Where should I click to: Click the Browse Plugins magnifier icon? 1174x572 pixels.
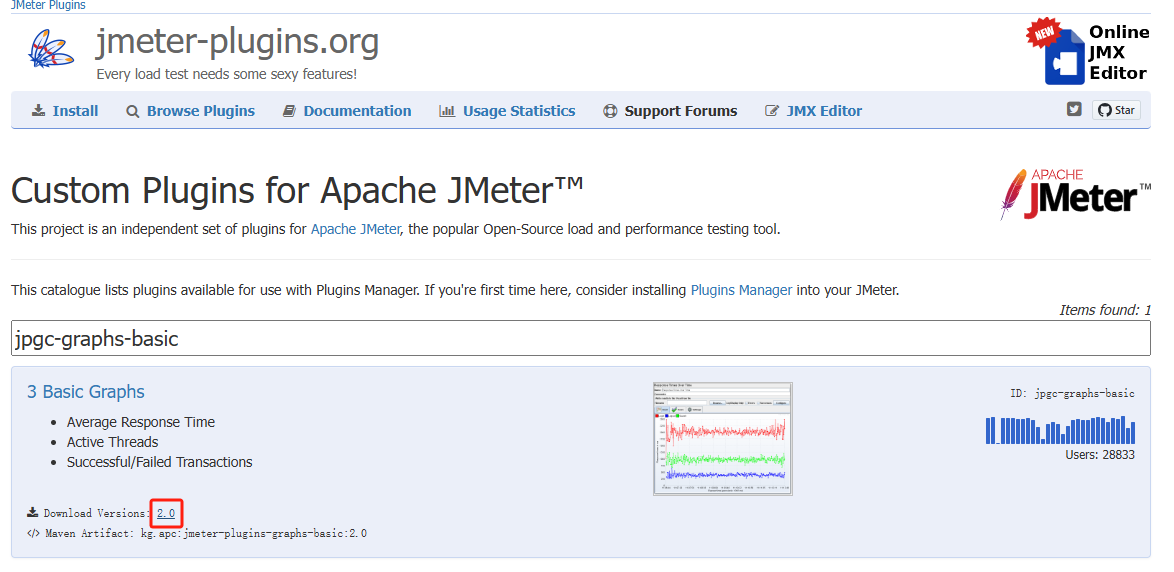coord(133,112)
